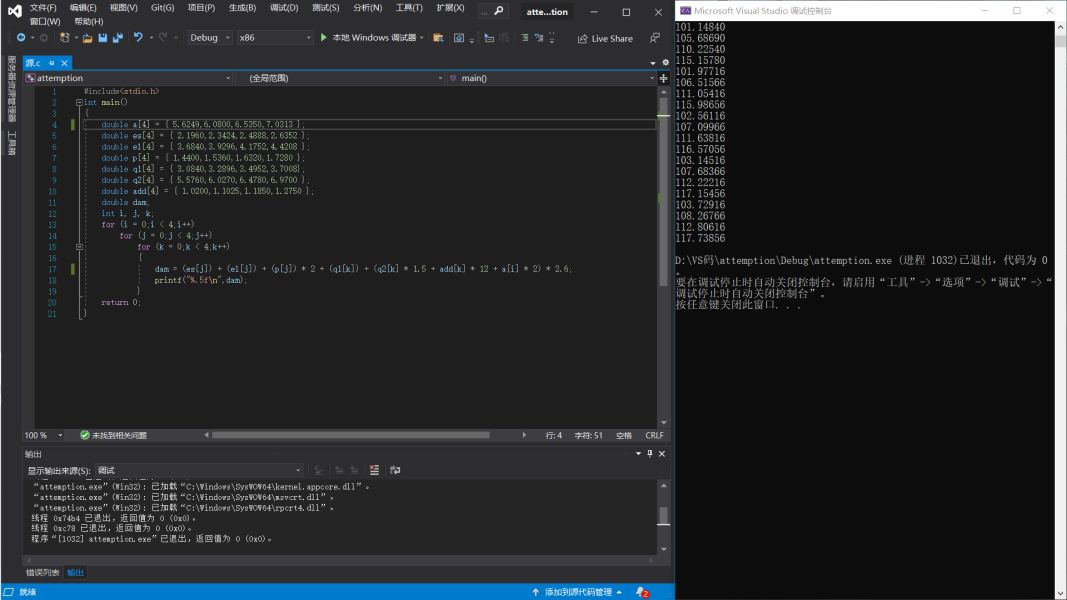The image size is (1067, 600).
Task: Click the Live Share button
Action: tap(605, 38)
